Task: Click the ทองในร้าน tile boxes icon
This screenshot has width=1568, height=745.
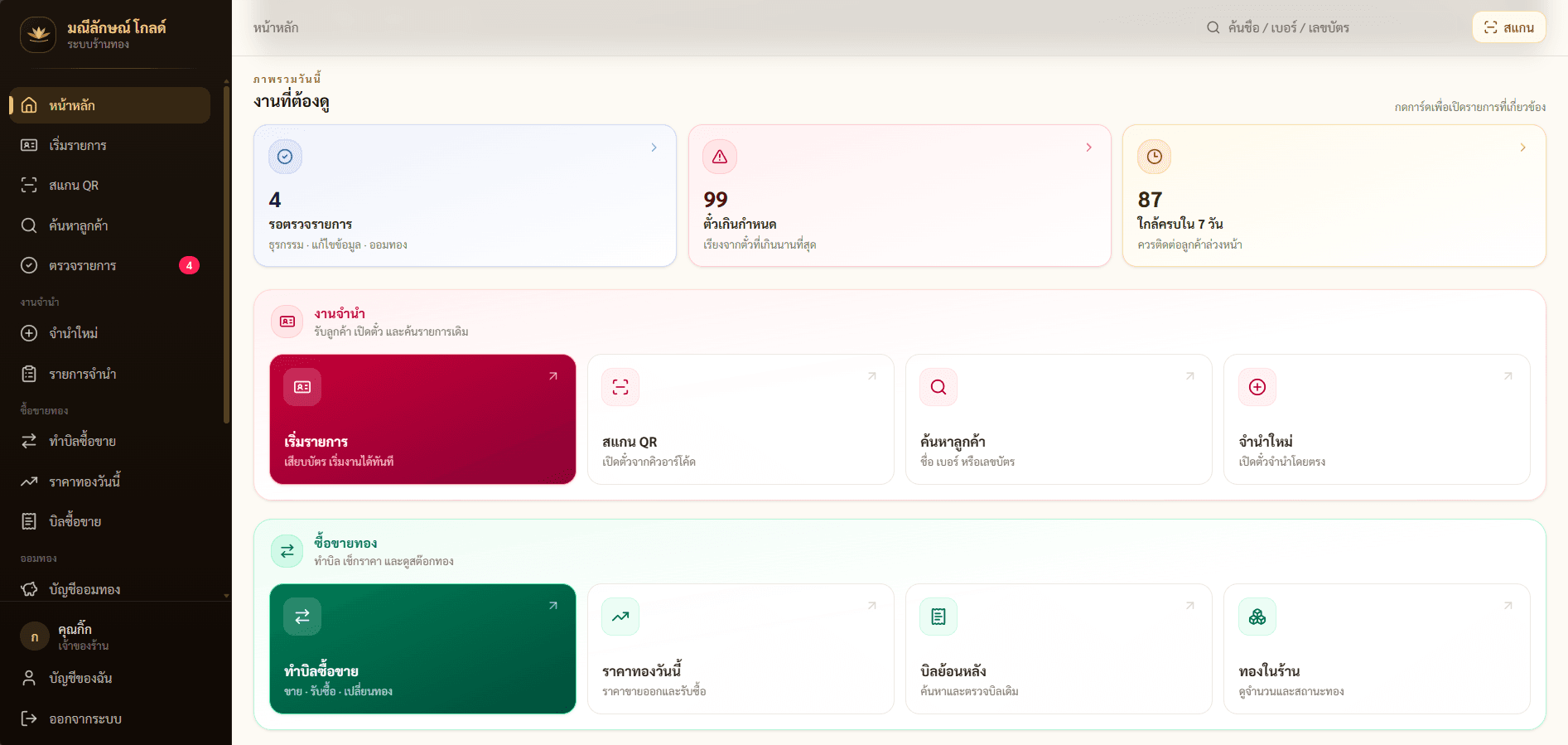Action: click(x=1257, y=617)
